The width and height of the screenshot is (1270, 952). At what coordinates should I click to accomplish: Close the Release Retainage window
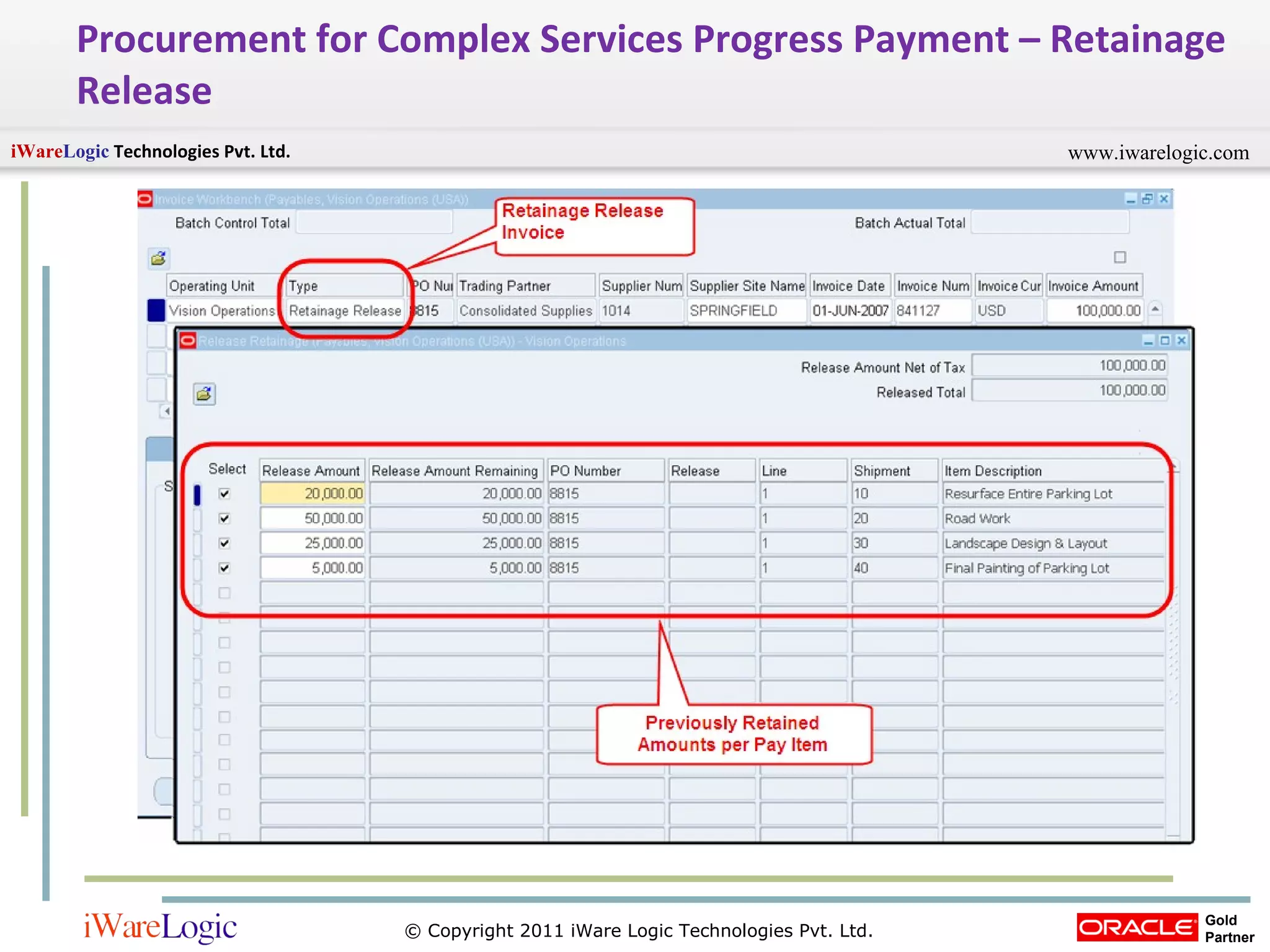pyautogui.click(x=1181, y=340)
